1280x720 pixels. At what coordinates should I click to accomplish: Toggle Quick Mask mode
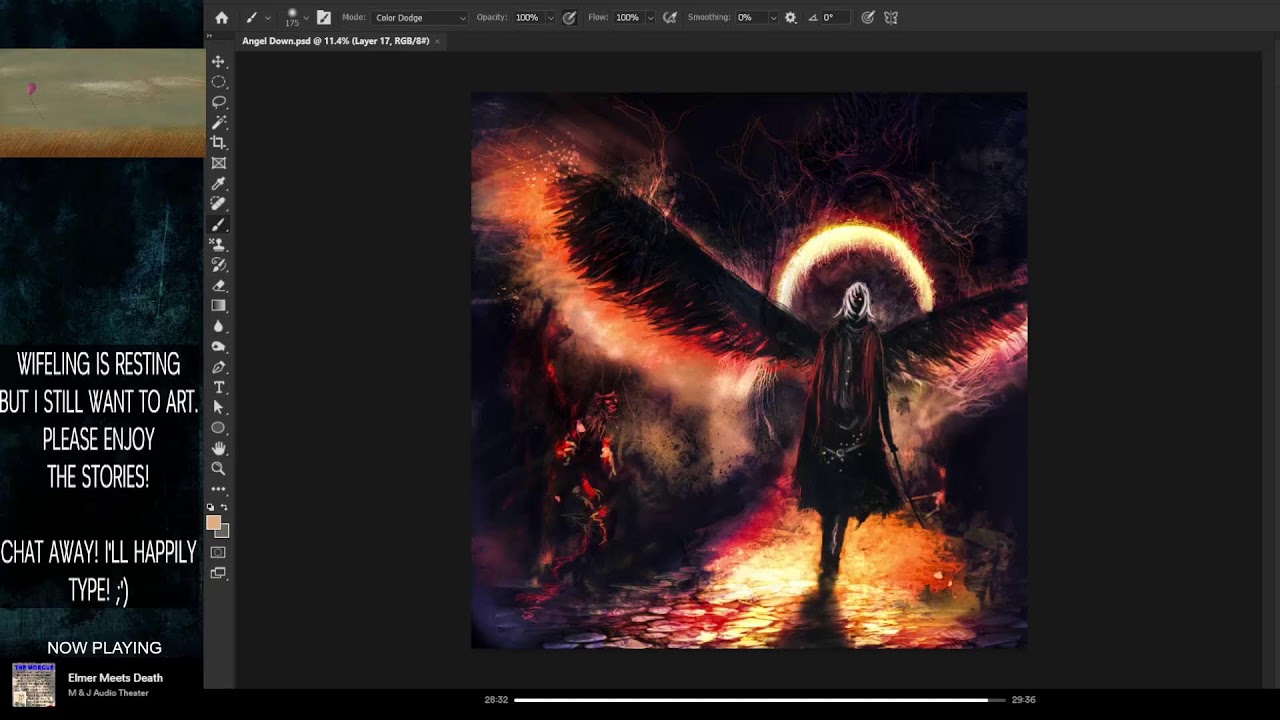[218, 552]
